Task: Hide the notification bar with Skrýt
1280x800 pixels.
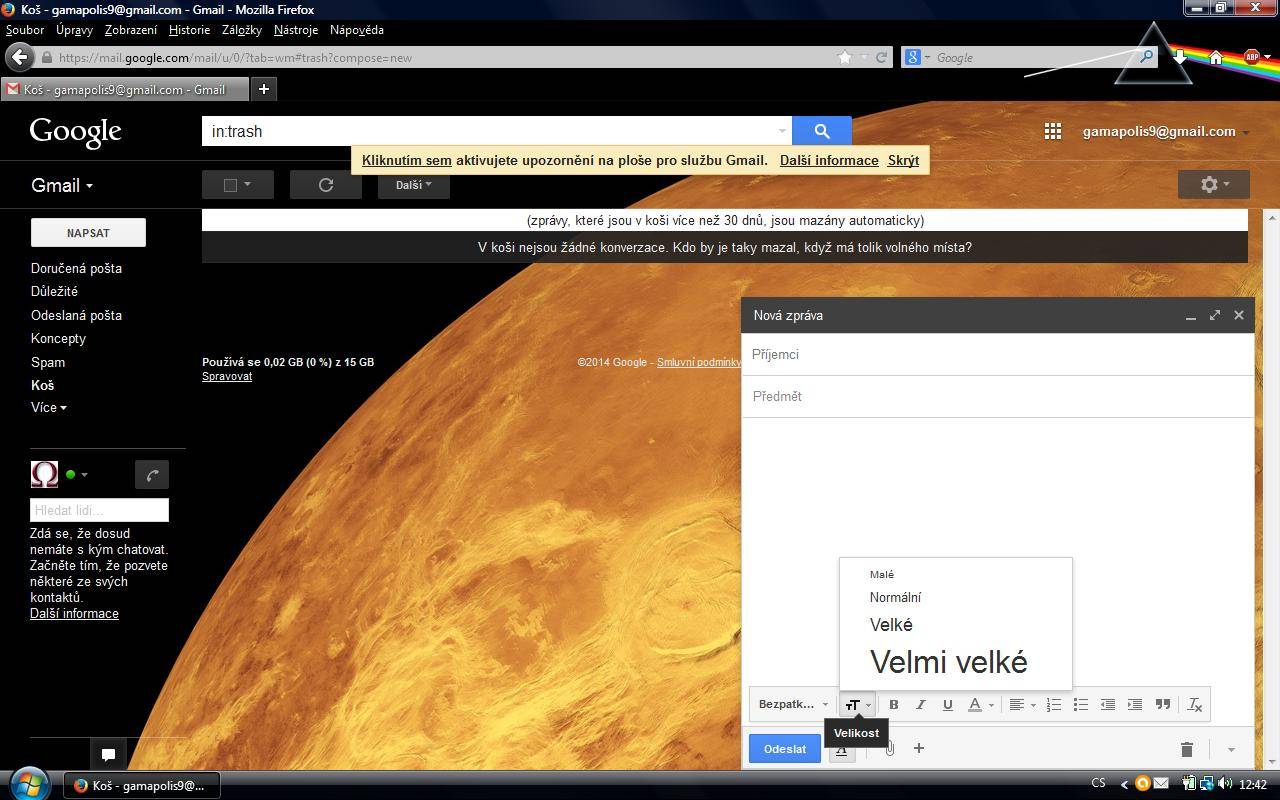Action: pos(903,160)
